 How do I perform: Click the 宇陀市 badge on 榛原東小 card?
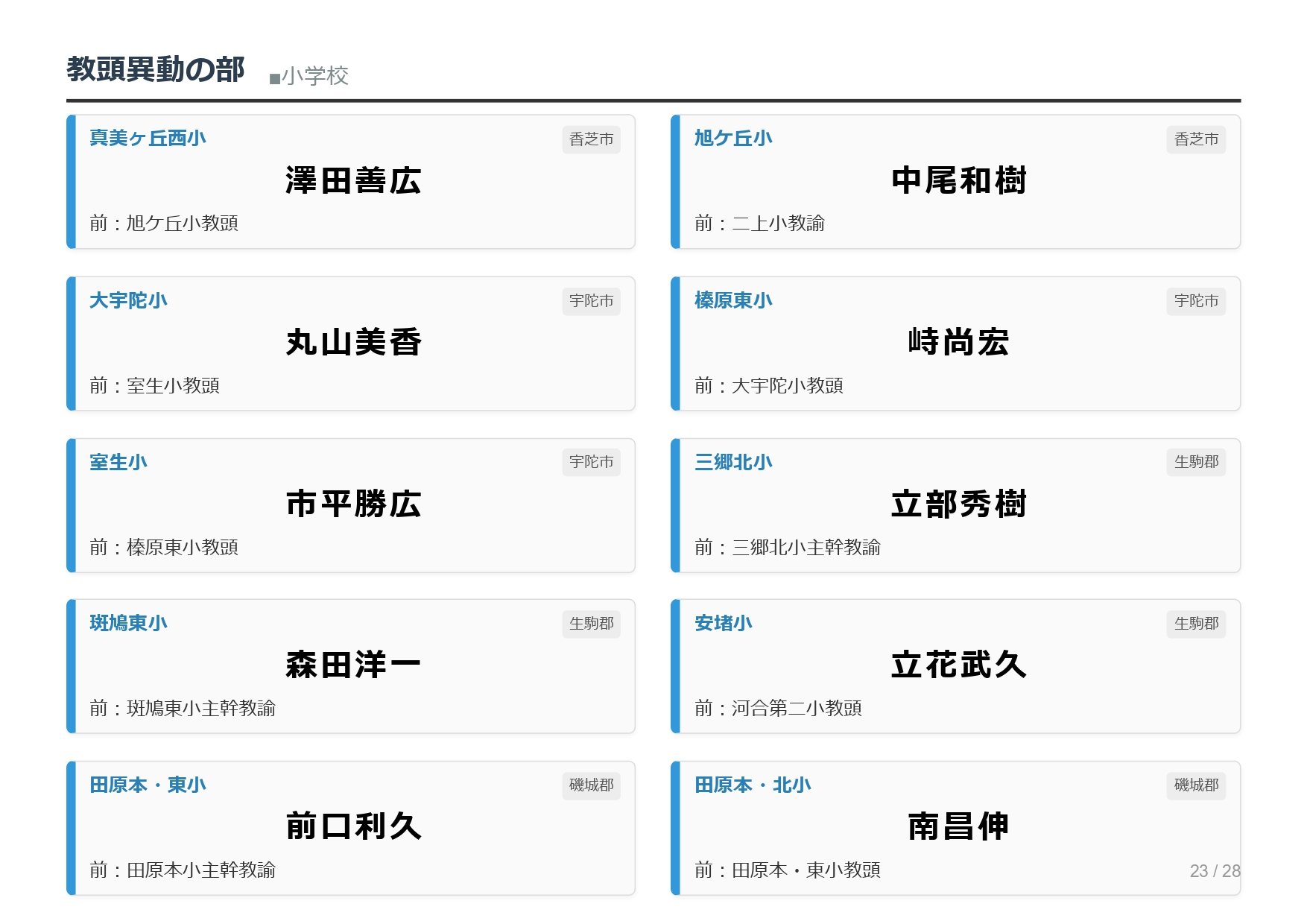[1195, 301]
